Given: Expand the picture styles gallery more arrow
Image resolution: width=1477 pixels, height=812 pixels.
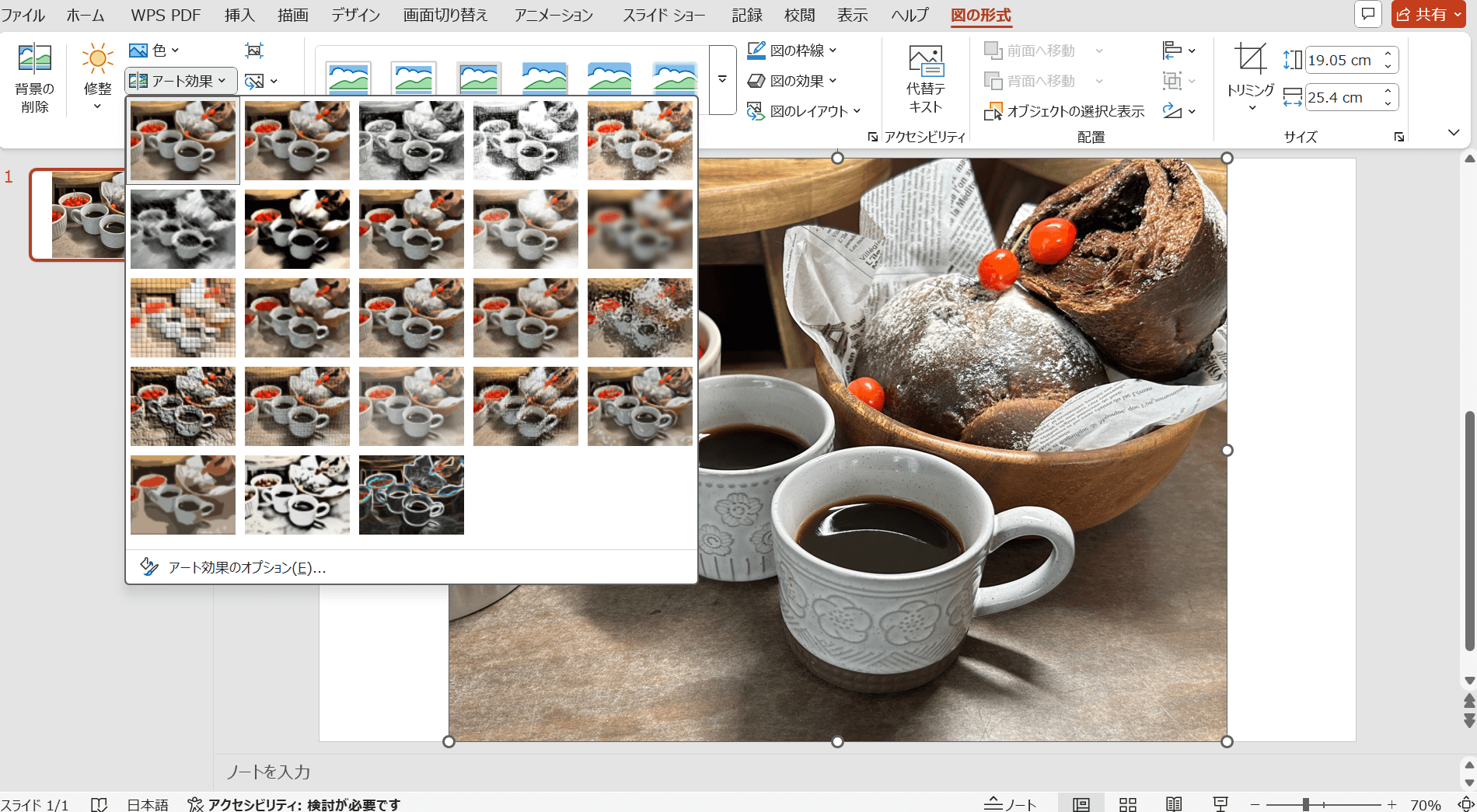Looking at the screenshot, I should (x=722, y=79).
